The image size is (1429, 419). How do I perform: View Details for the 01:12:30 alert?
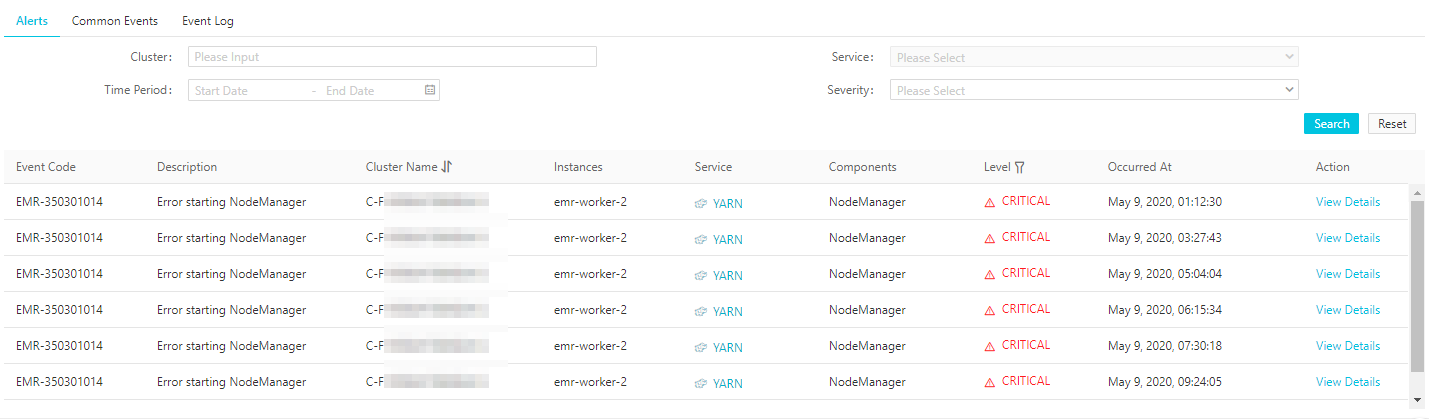pyautogui.click(x=1347, y=202)
